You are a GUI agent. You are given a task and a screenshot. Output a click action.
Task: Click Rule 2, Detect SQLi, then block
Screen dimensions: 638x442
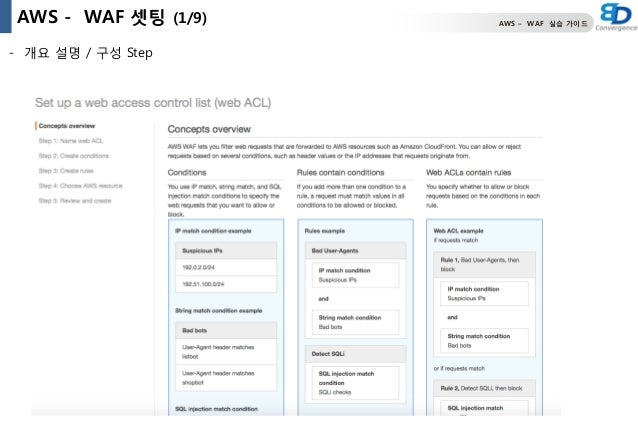coord(484,388)
